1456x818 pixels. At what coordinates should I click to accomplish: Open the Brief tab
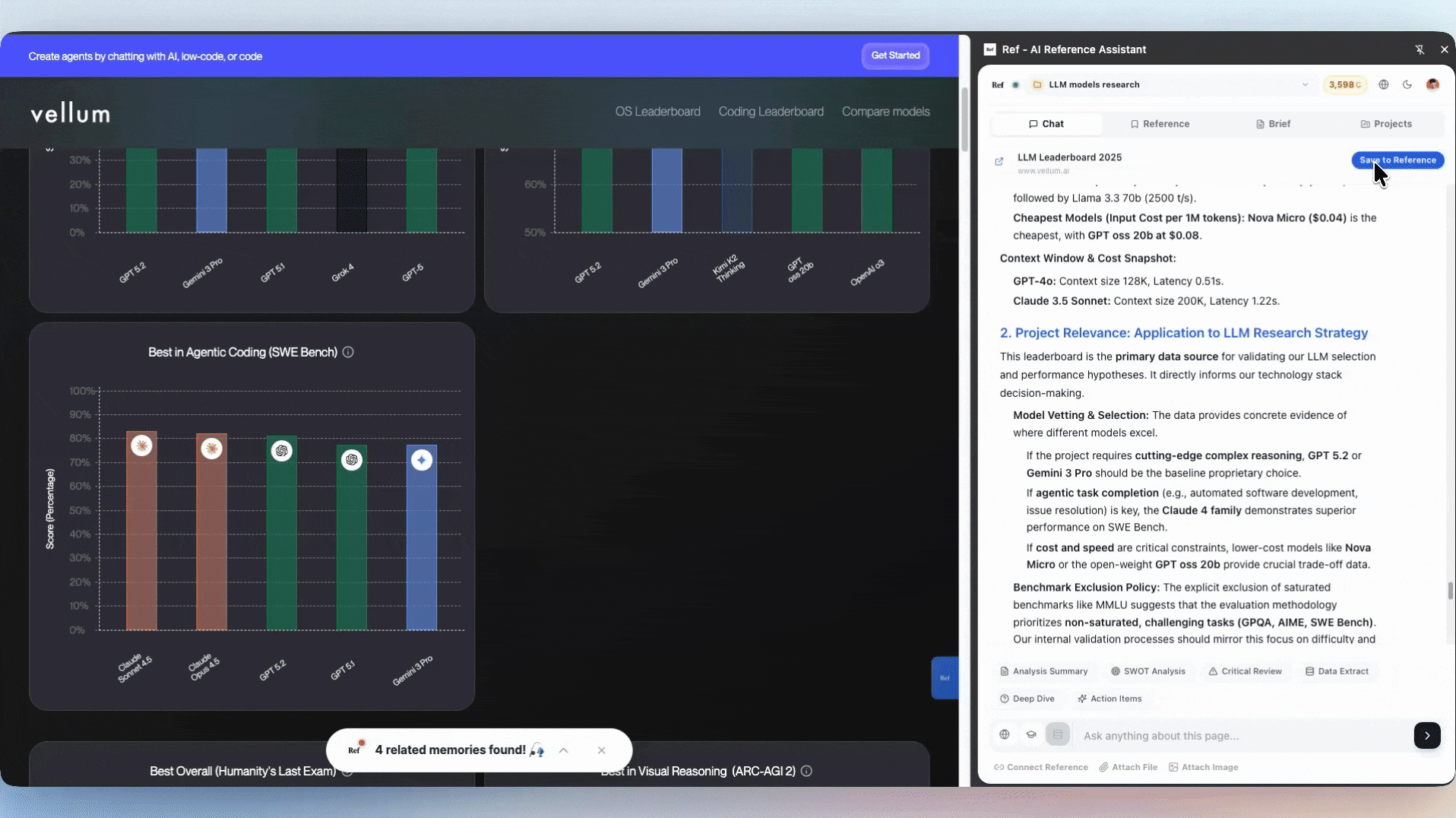click(x=1273, y=124)
